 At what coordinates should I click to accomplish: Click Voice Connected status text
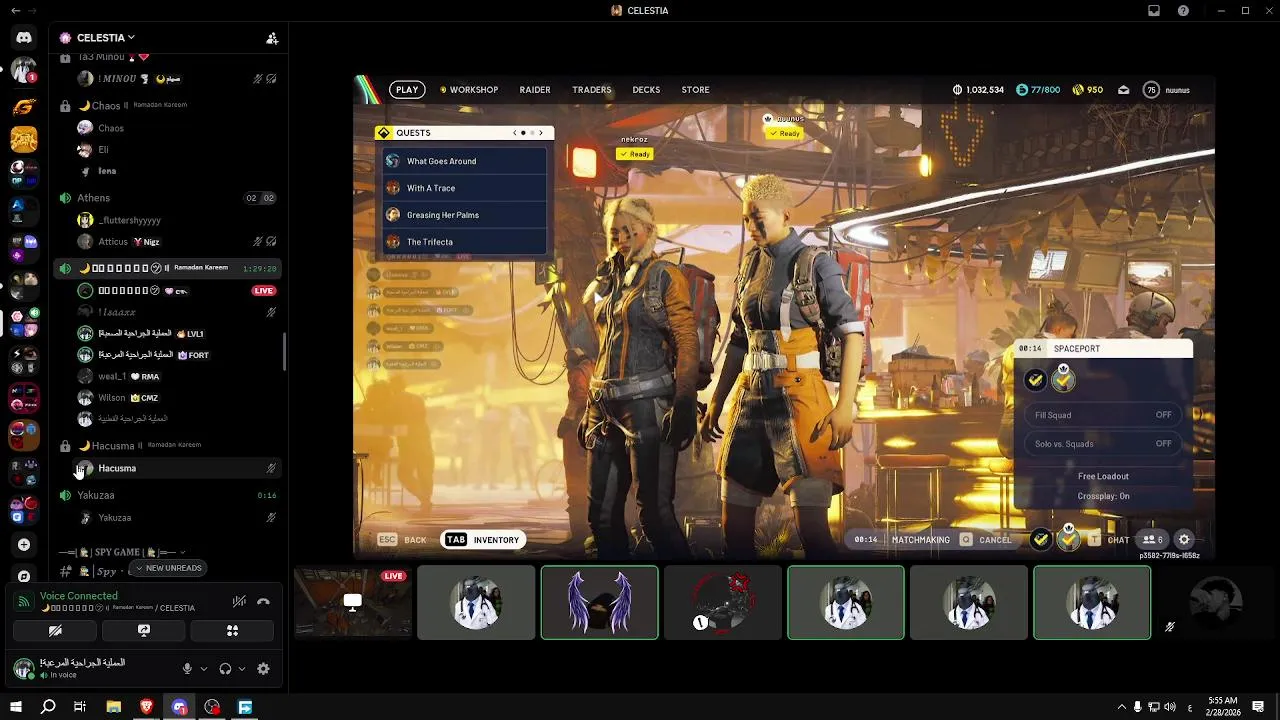pos(78,596)
